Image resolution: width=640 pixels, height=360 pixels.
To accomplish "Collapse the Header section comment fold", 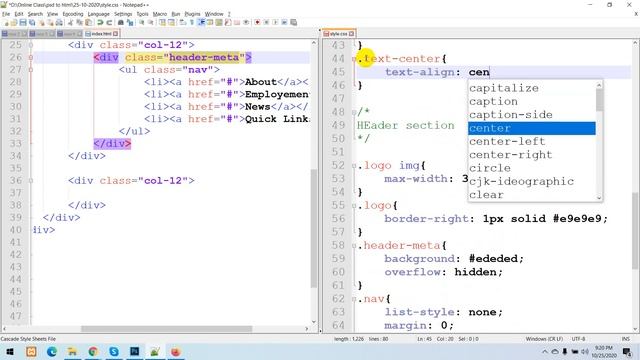I will (x=354, y=112).
